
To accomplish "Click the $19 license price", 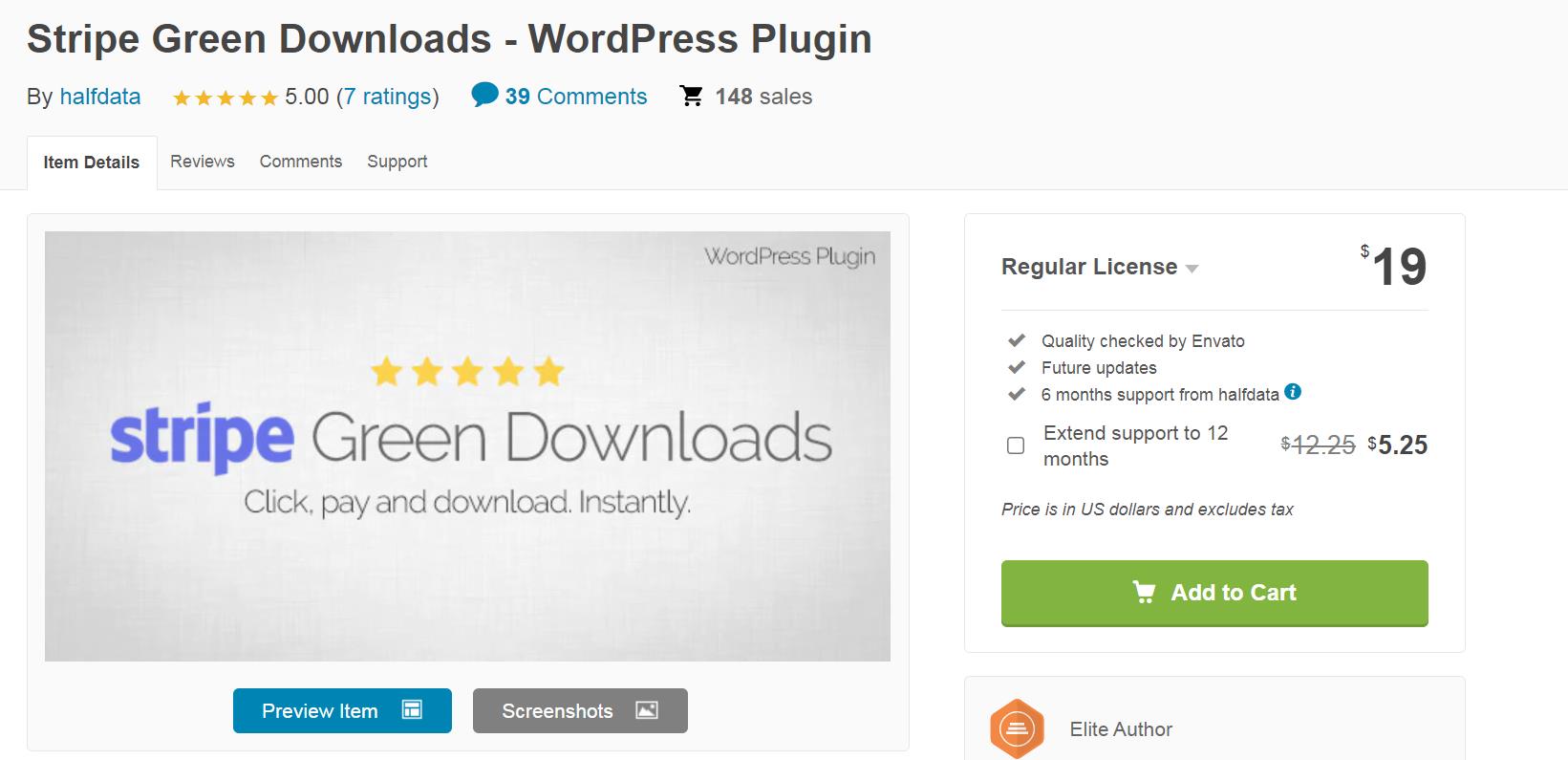I will tap(1394, 266).
